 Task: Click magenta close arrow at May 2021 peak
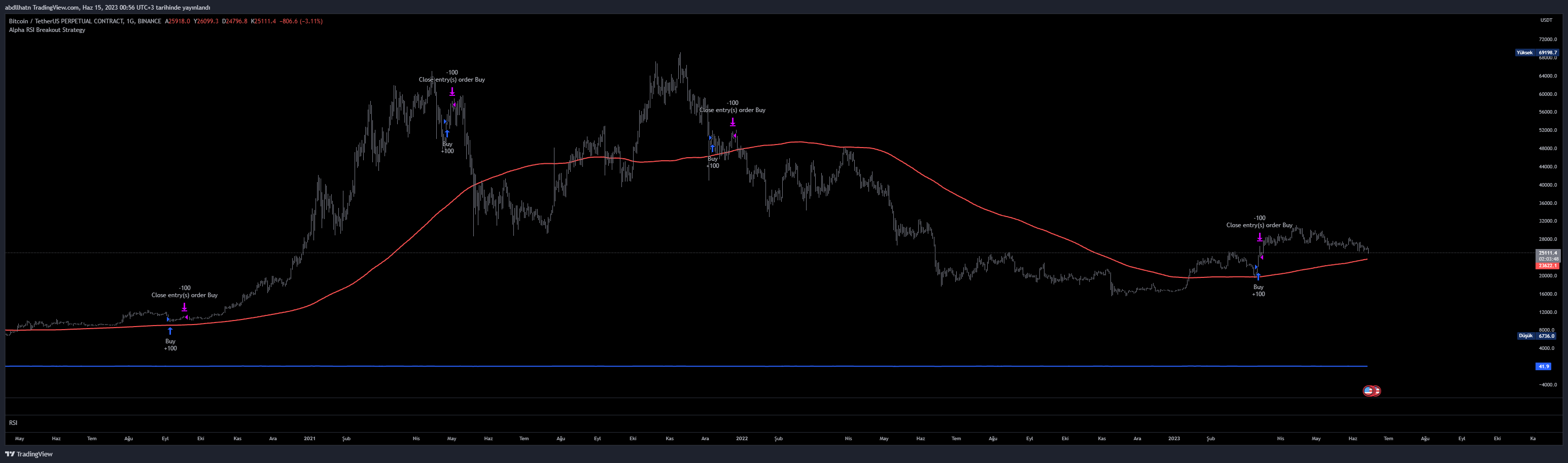(452, 92)
